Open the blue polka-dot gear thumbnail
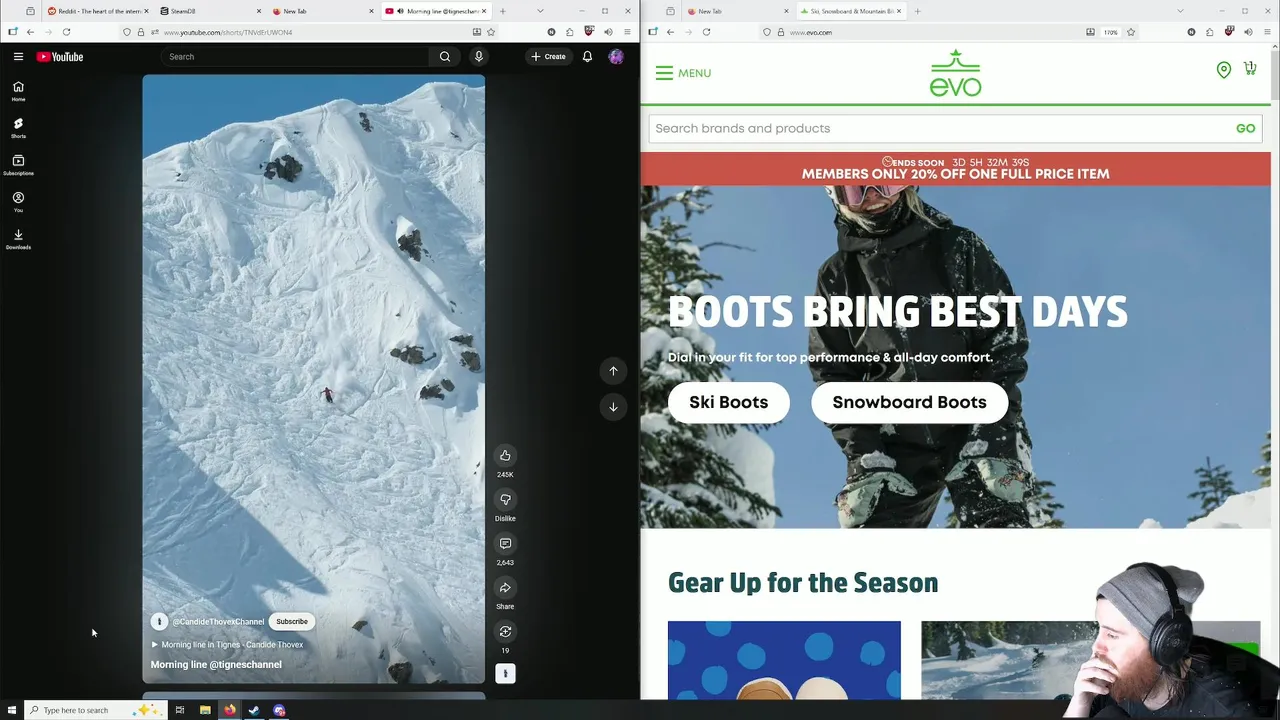The image size is (1280, 720). click(784, 660)
